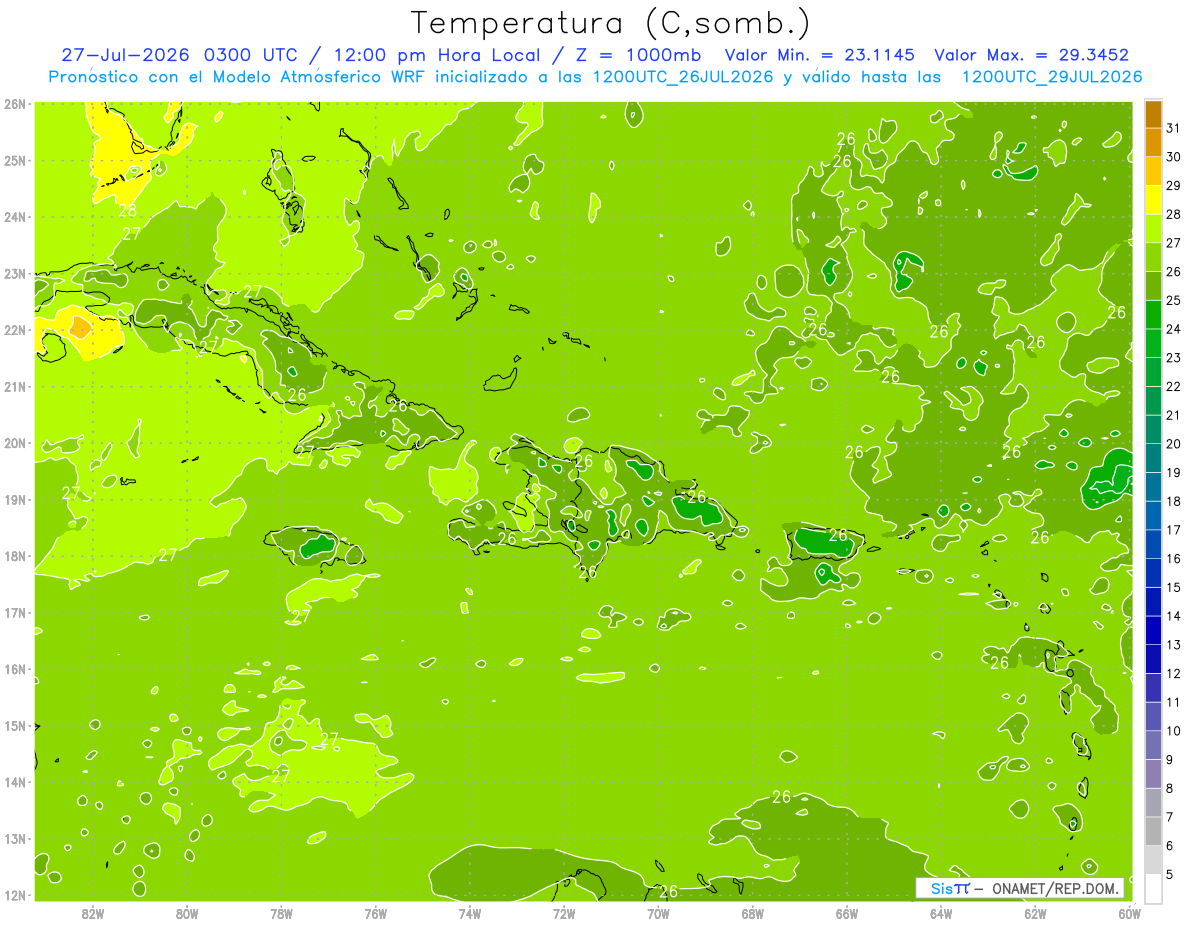
Task: Click the 19N latitude label
Action: pos(14,499)
